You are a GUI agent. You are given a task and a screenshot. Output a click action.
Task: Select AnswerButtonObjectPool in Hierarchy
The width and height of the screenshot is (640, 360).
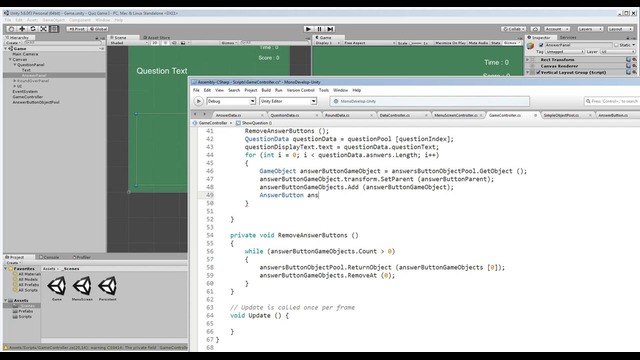pos(36,102)
